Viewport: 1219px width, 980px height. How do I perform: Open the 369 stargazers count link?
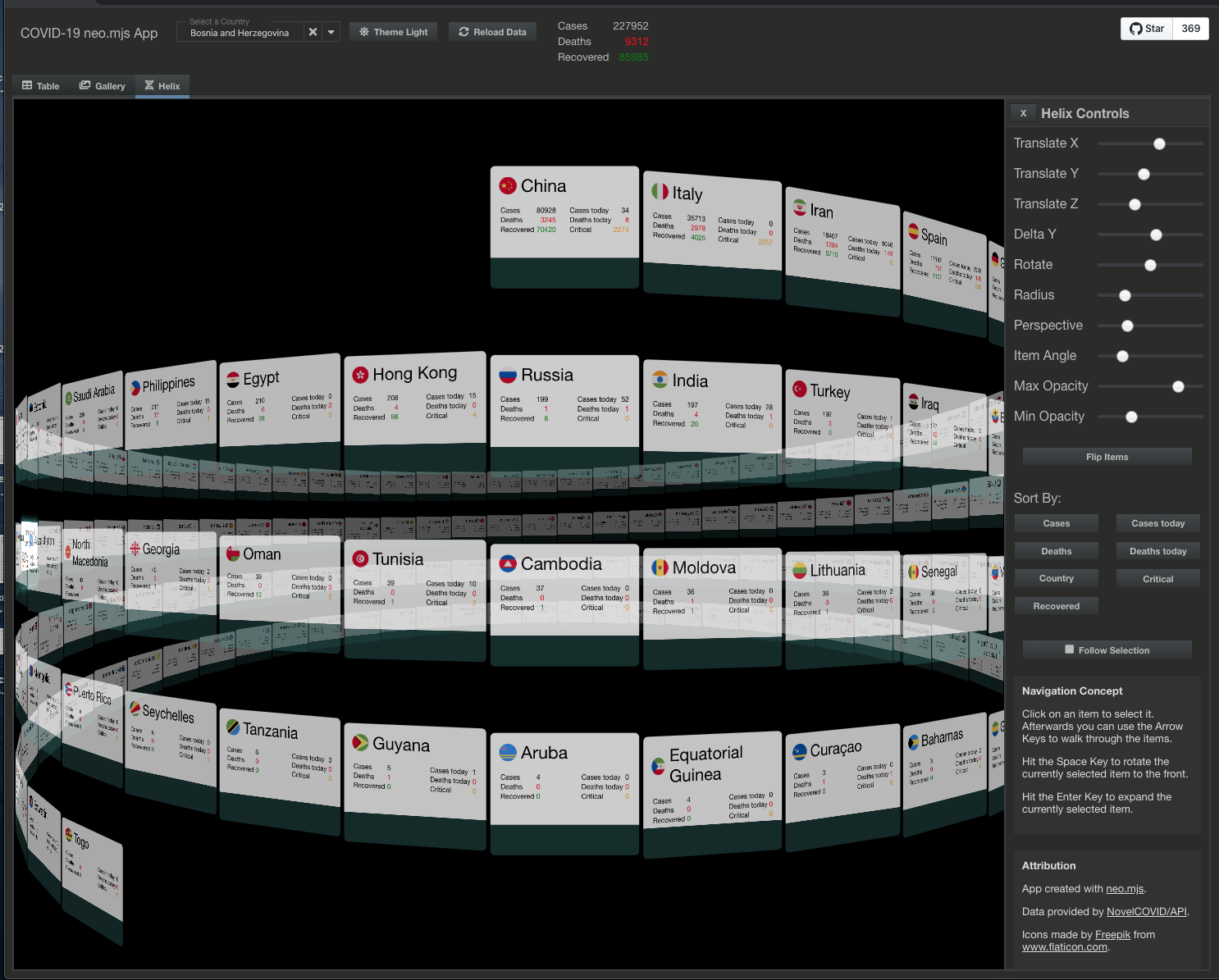1190,29
